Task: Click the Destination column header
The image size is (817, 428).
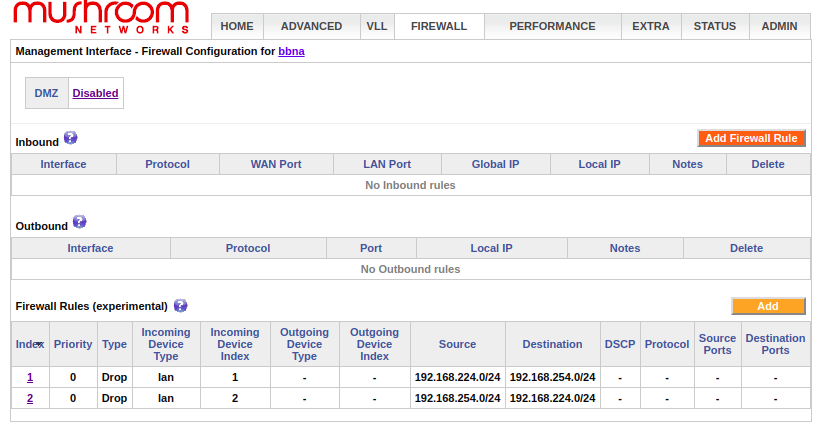Action: (x=552, y=344)
